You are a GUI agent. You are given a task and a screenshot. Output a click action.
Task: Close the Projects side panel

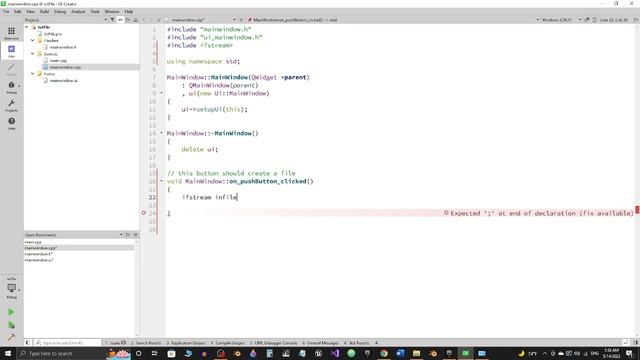click(x=136, y=20)
